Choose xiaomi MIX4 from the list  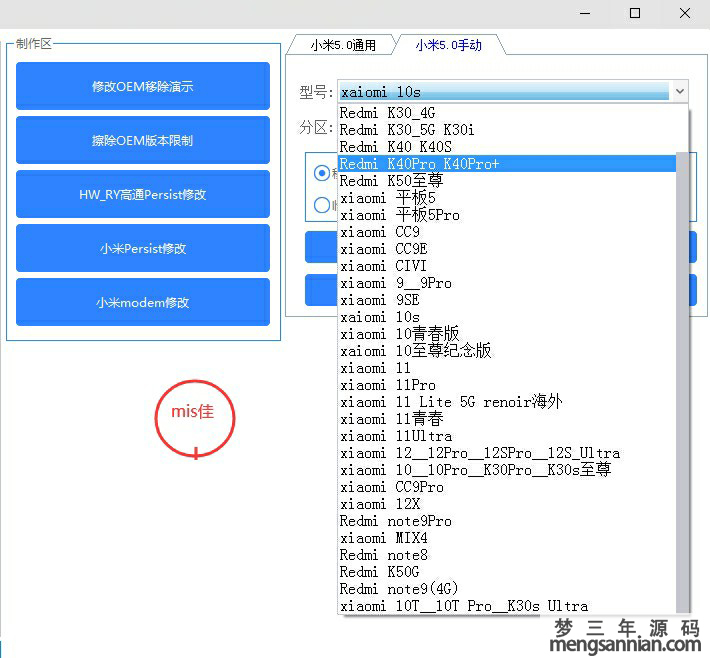pos(507,538)
